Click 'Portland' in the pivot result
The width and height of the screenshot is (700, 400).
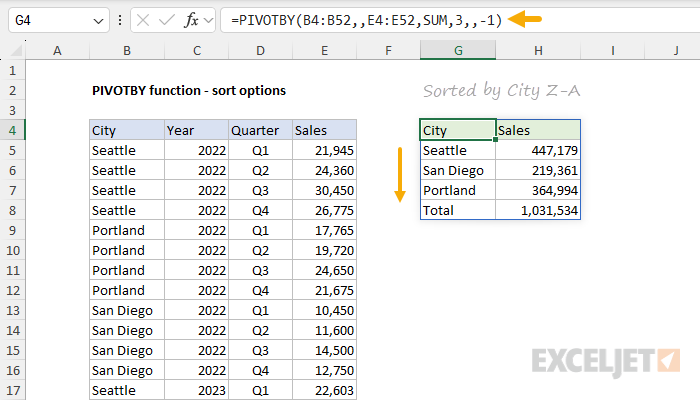click(x=458, y=191)
